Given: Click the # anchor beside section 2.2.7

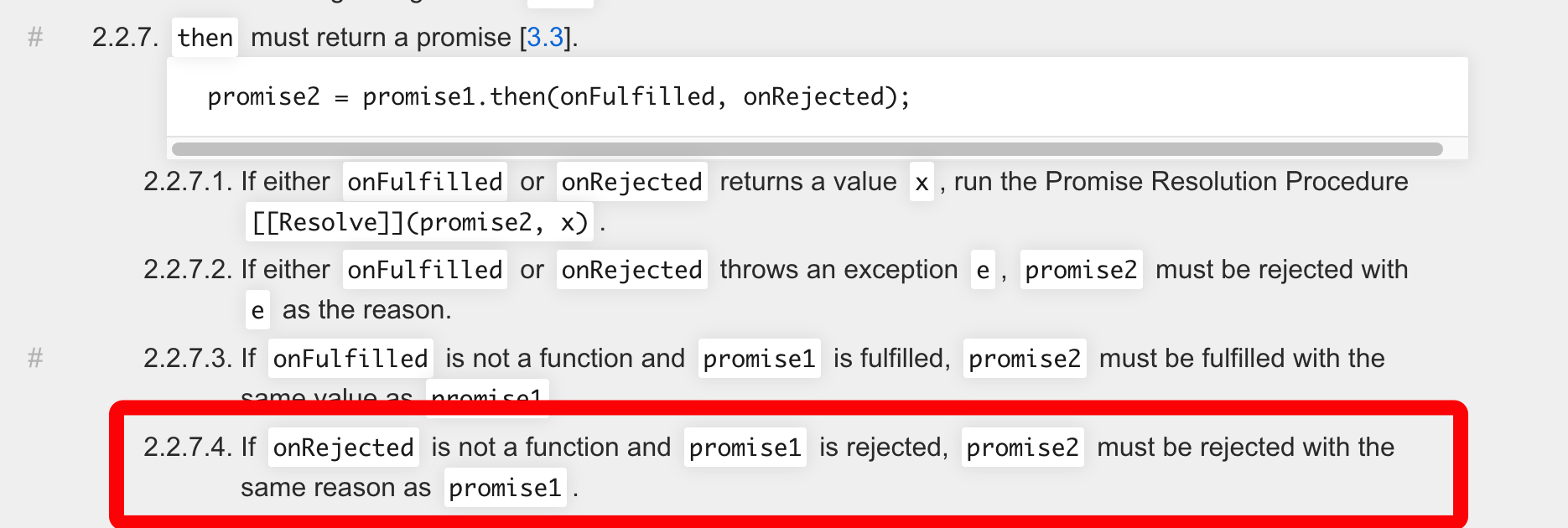Looking at the screenshot, I should (35, 37).
